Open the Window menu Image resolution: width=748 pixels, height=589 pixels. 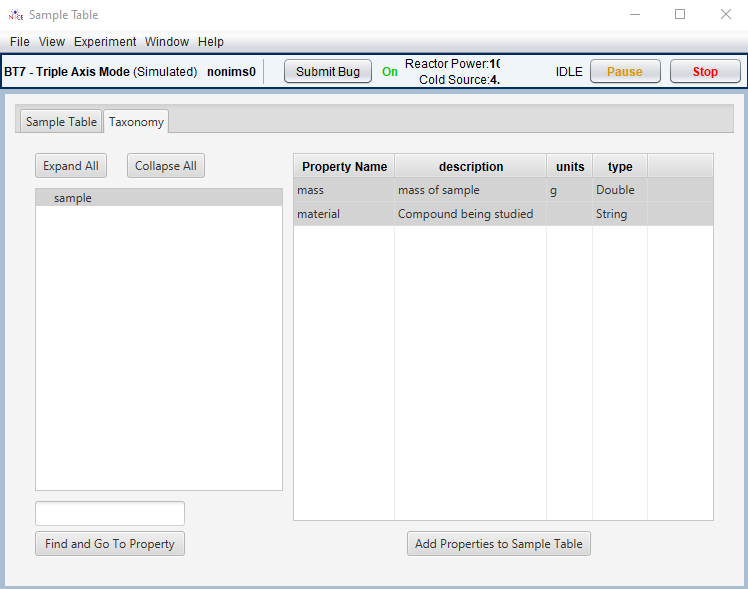tap(166, 42)
